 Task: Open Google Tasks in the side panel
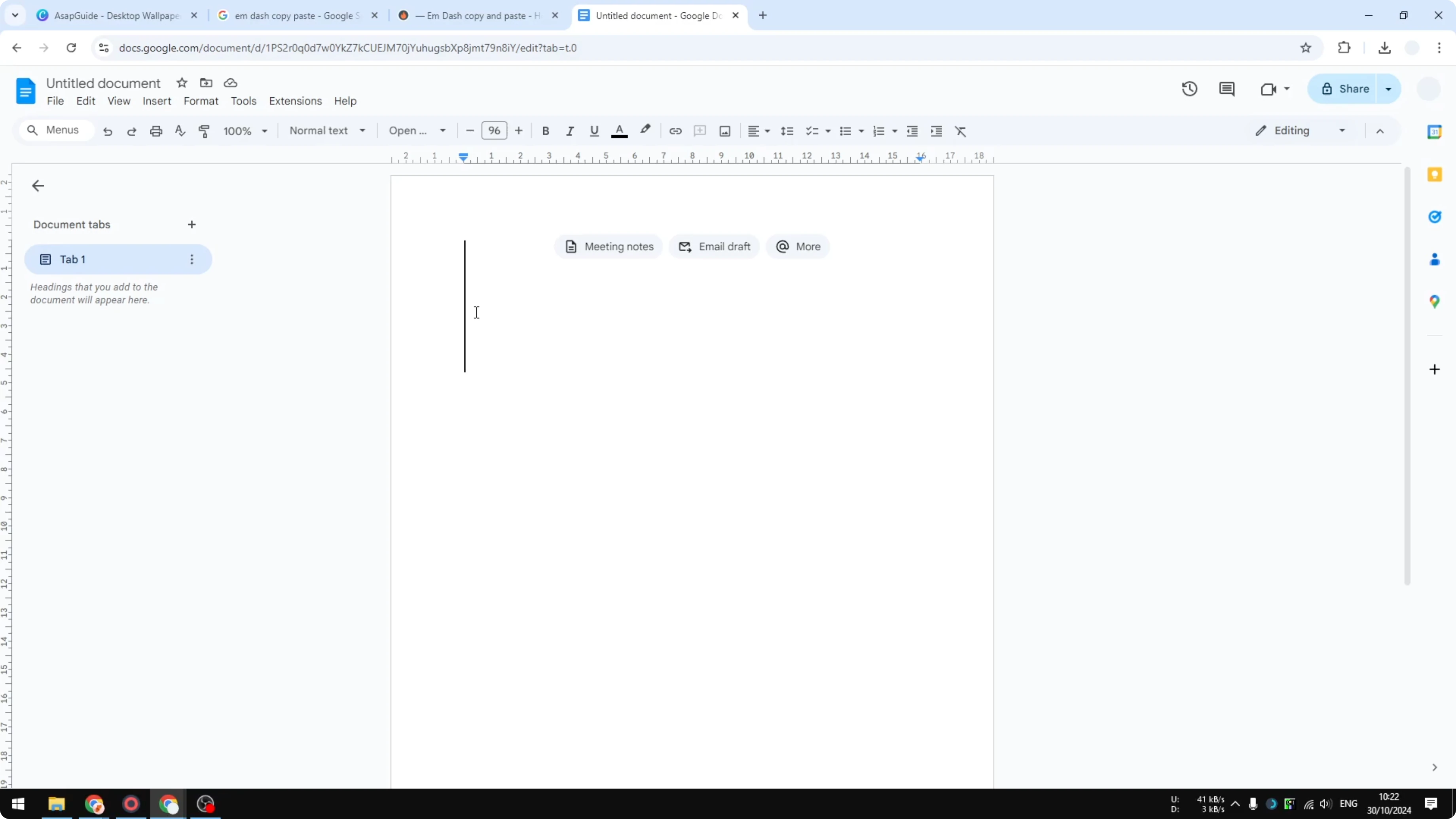click(1435, 217)
